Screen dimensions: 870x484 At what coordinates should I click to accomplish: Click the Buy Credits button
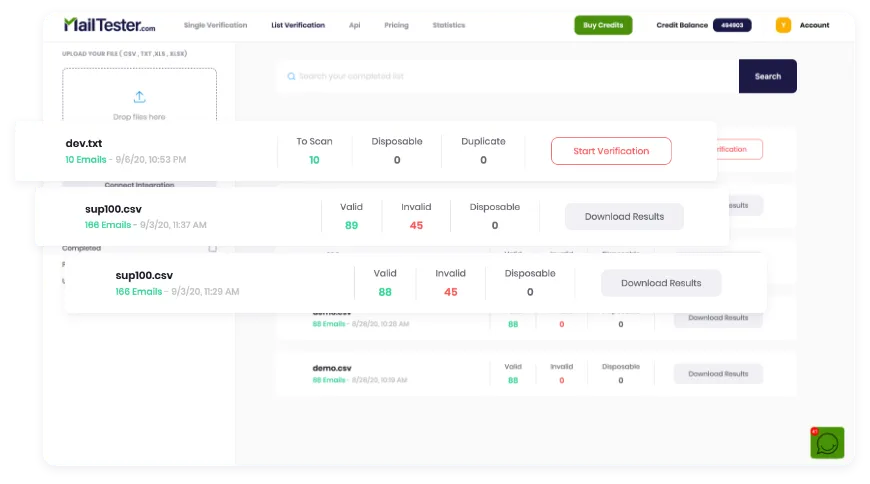603,25
